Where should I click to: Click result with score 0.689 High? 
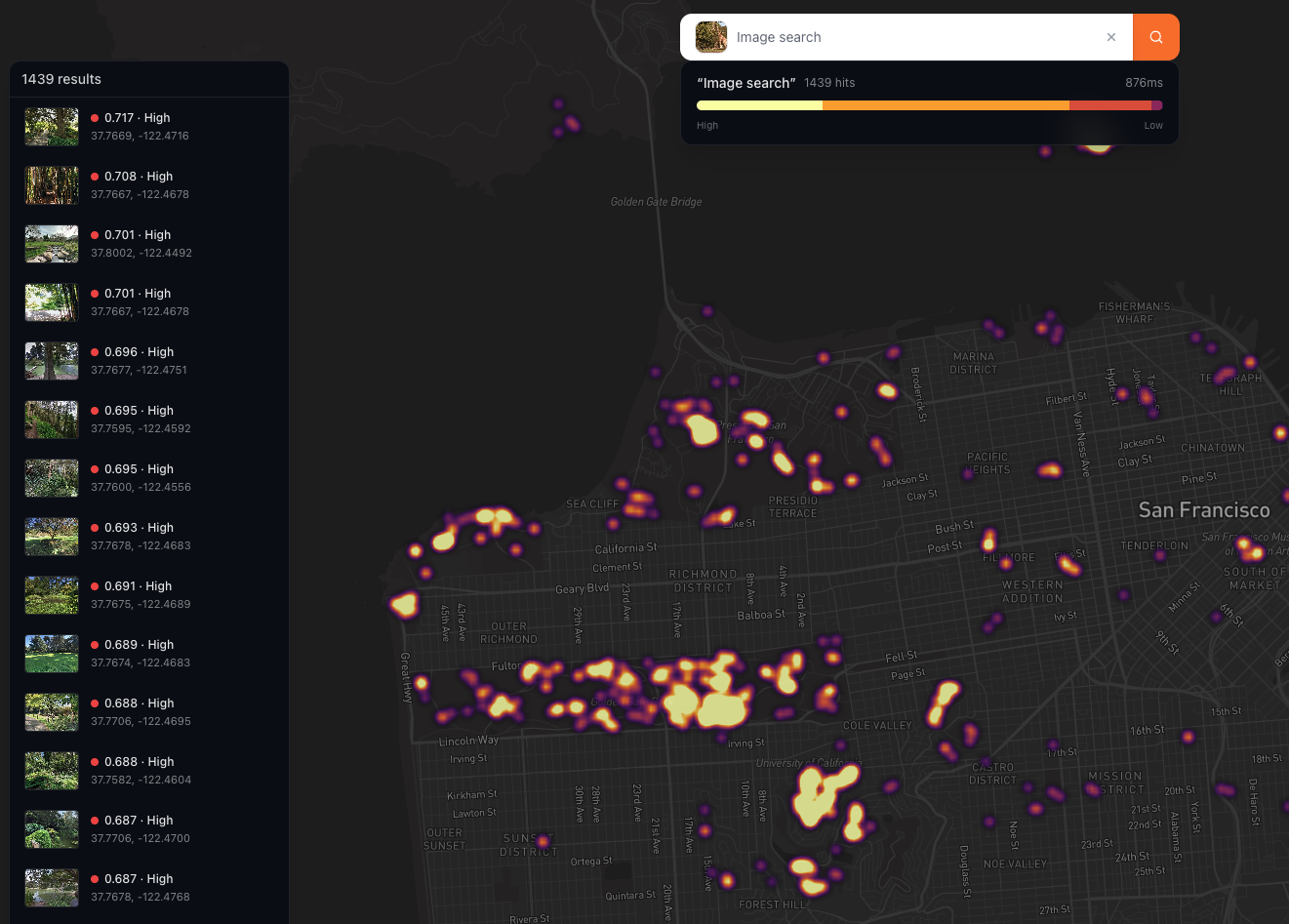click(148, 654)
